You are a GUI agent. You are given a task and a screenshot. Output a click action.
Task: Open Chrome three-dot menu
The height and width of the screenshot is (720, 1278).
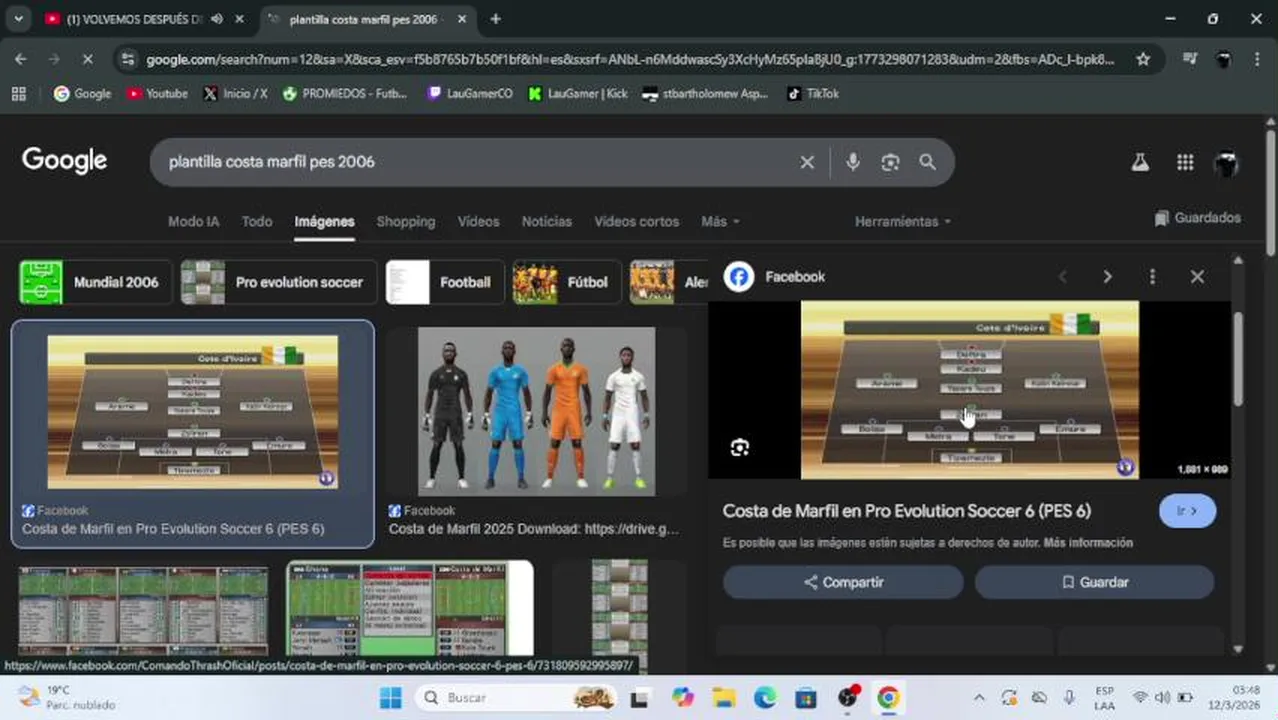coord(1257,60)
